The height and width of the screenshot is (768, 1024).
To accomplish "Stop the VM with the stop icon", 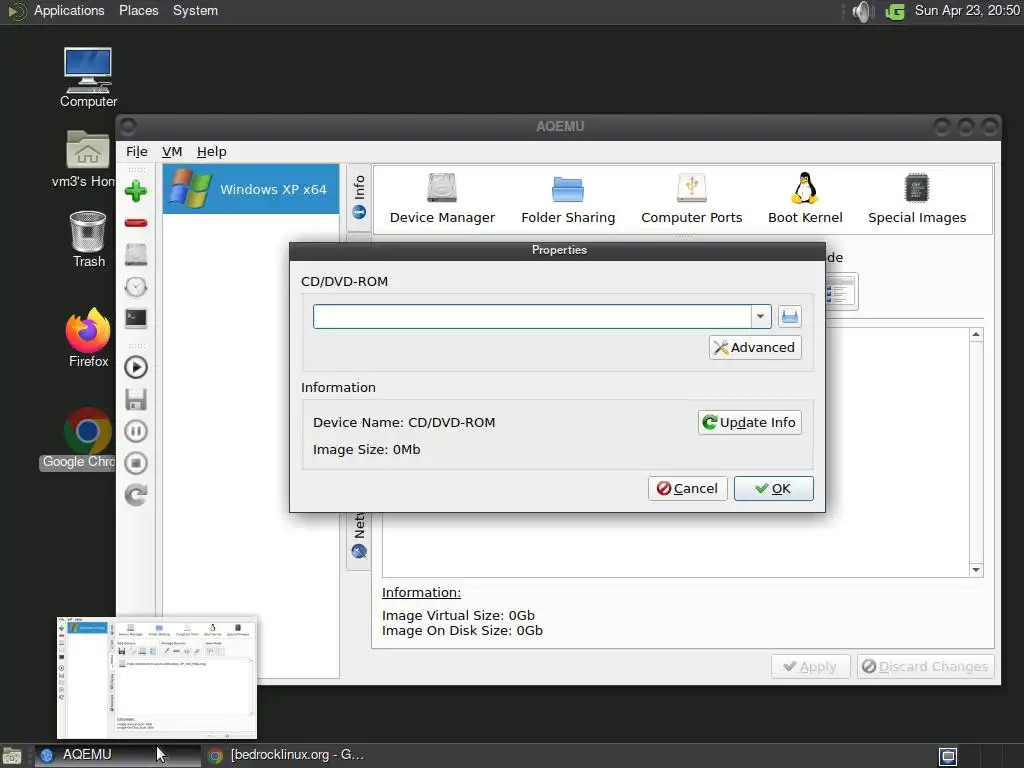I will [136, 463].
